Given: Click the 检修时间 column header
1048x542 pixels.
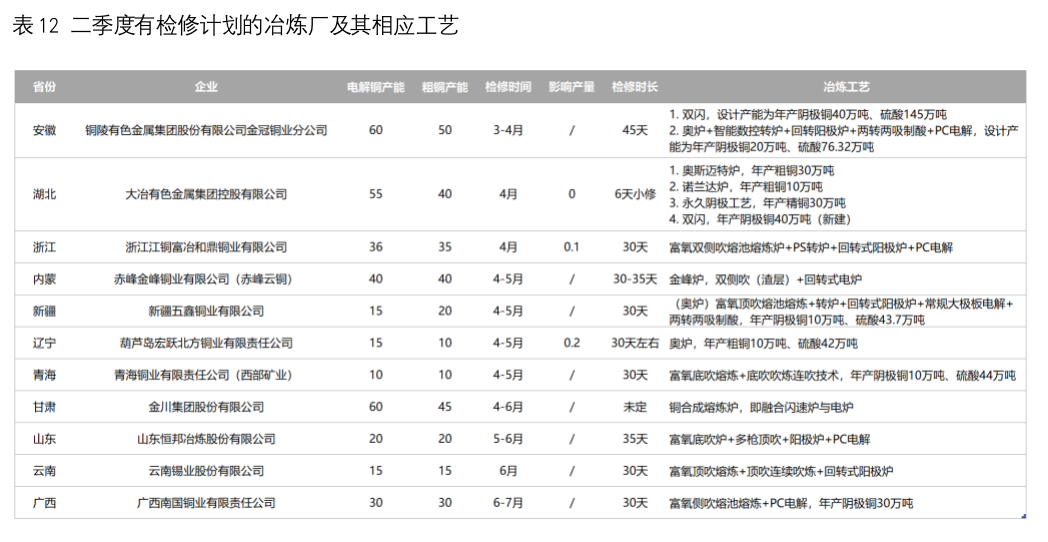Looking at the screenshot, I should tap(508, 87).
